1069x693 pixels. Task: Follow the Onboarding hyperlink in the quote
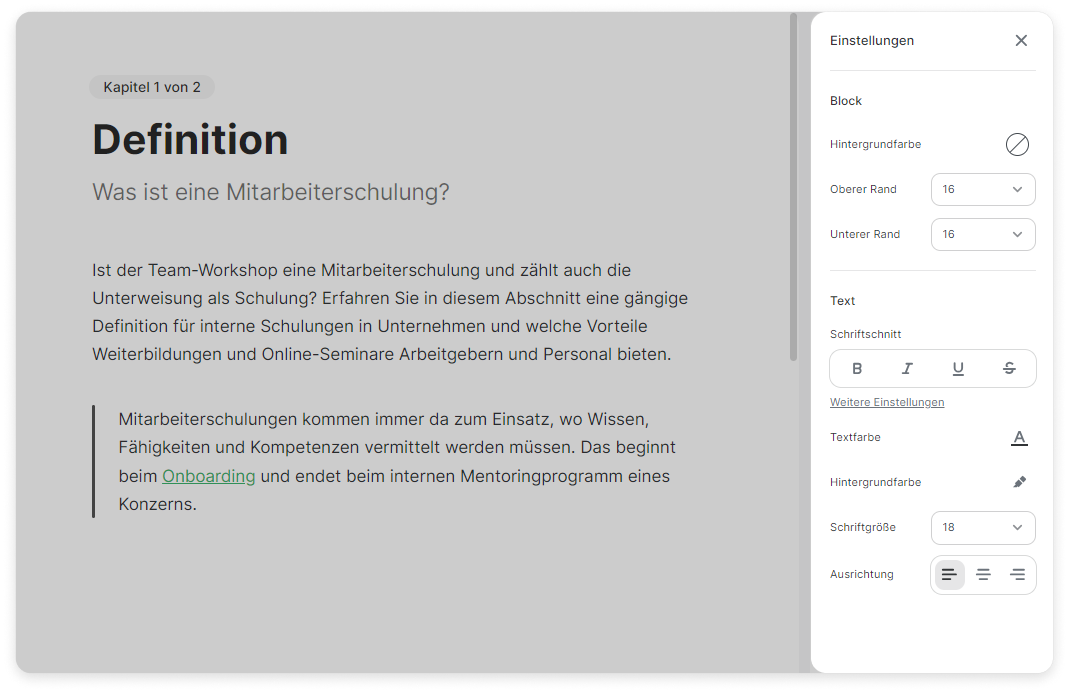209,476
